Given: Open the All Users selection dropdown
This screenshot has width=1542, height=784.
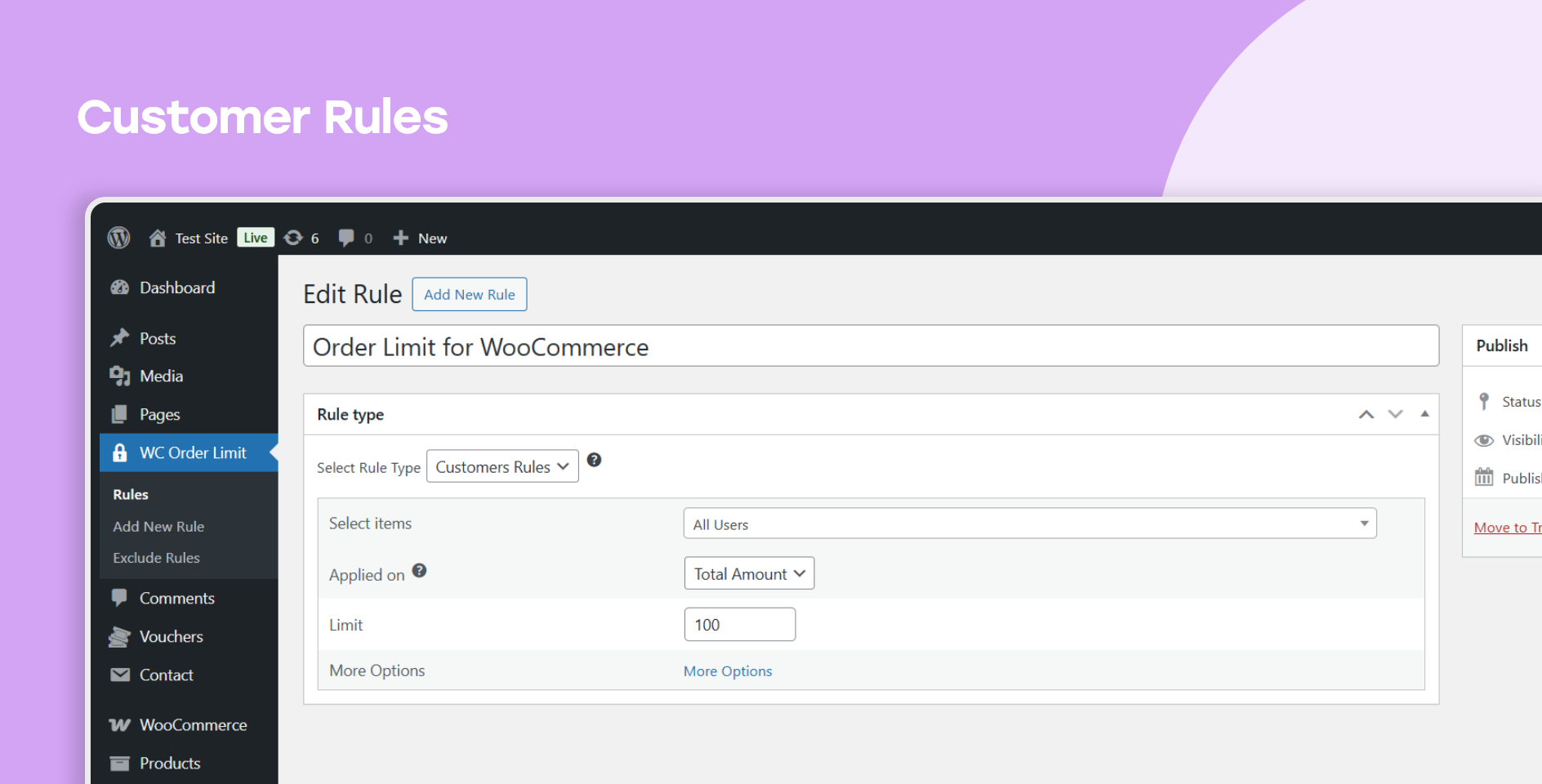Looking at the screenshot, I should coord(1029,523).
